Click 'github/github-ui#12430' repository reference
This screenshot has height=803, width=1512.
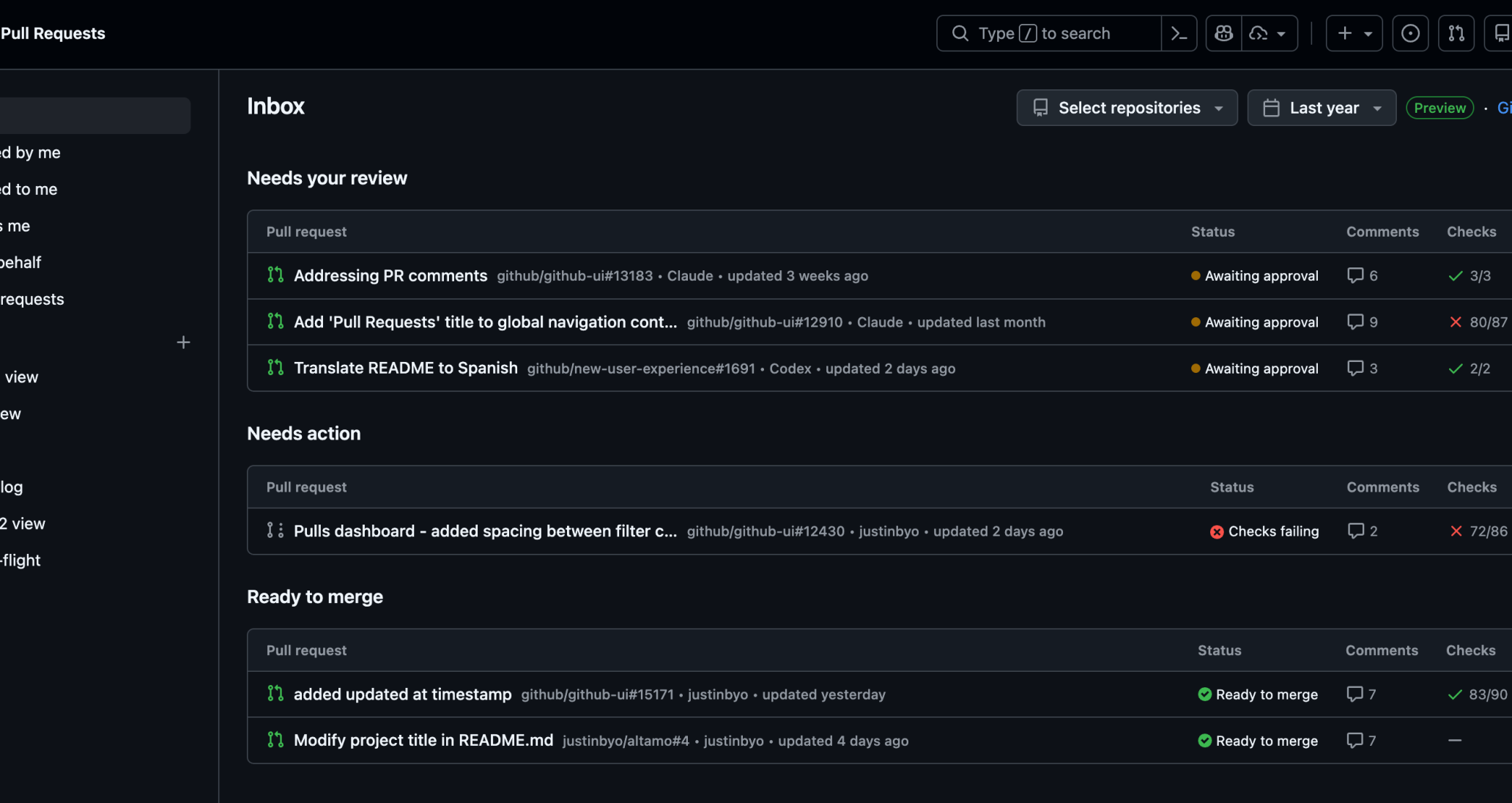tap(766, 531)
